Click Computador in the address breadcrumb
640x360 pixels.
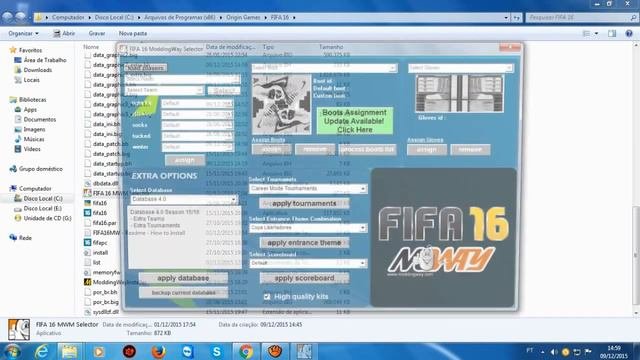click(68, 18)
